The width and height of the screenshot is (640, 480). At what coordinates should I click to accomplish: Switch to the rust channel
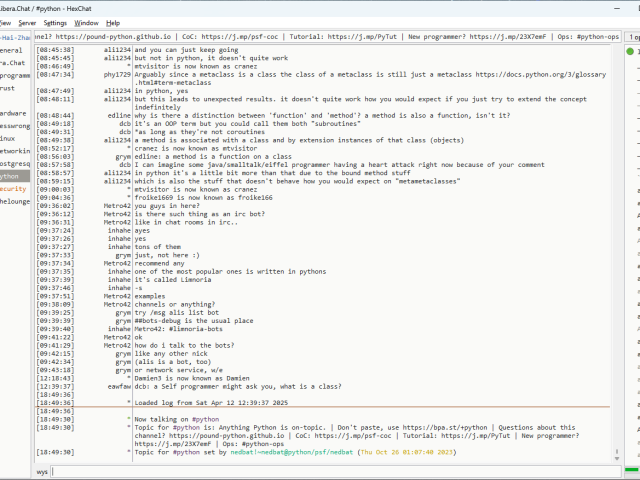[x=8, y=87]
